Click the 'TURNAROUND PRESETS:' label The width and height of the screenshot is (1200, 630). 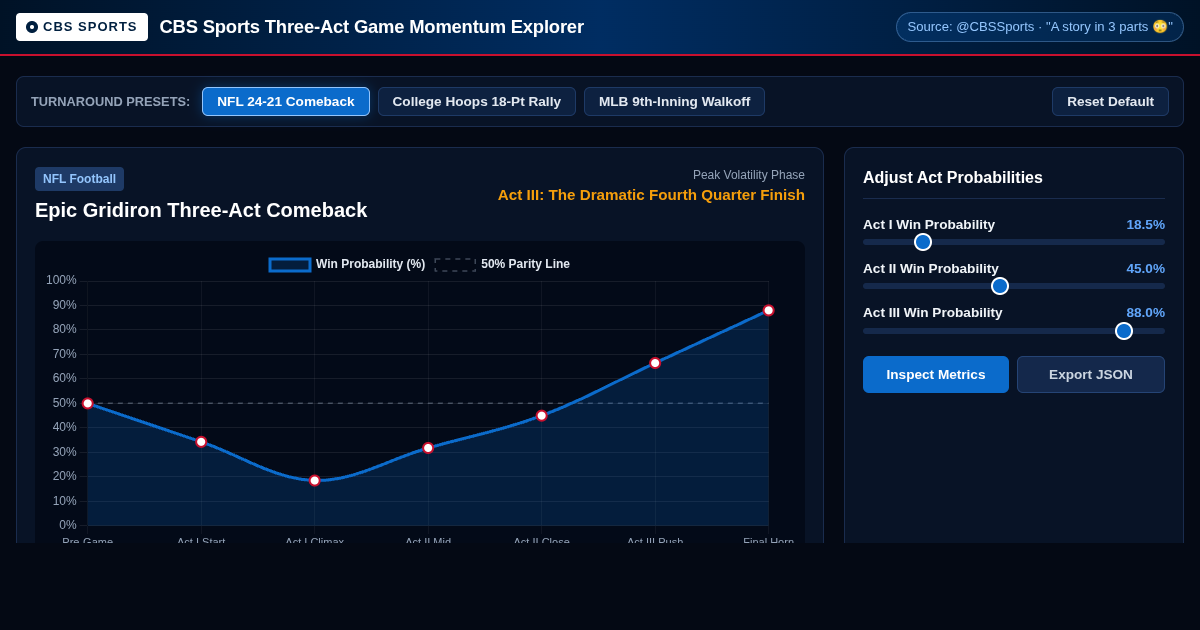tap(110, 101)
